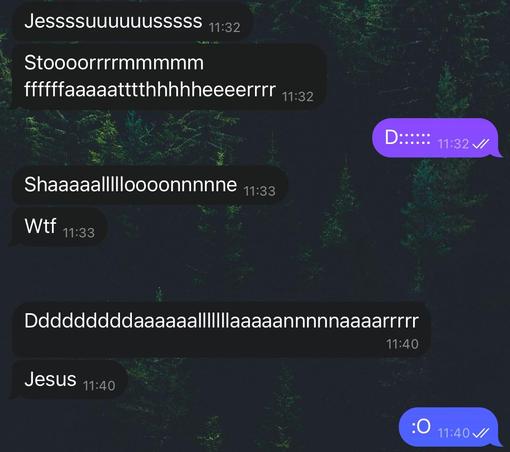Select the Stoooorrrrmmmmm fffffaaaaattthhhhheeeerrrr message
The image size is (510, 452).
coord(169,77)
